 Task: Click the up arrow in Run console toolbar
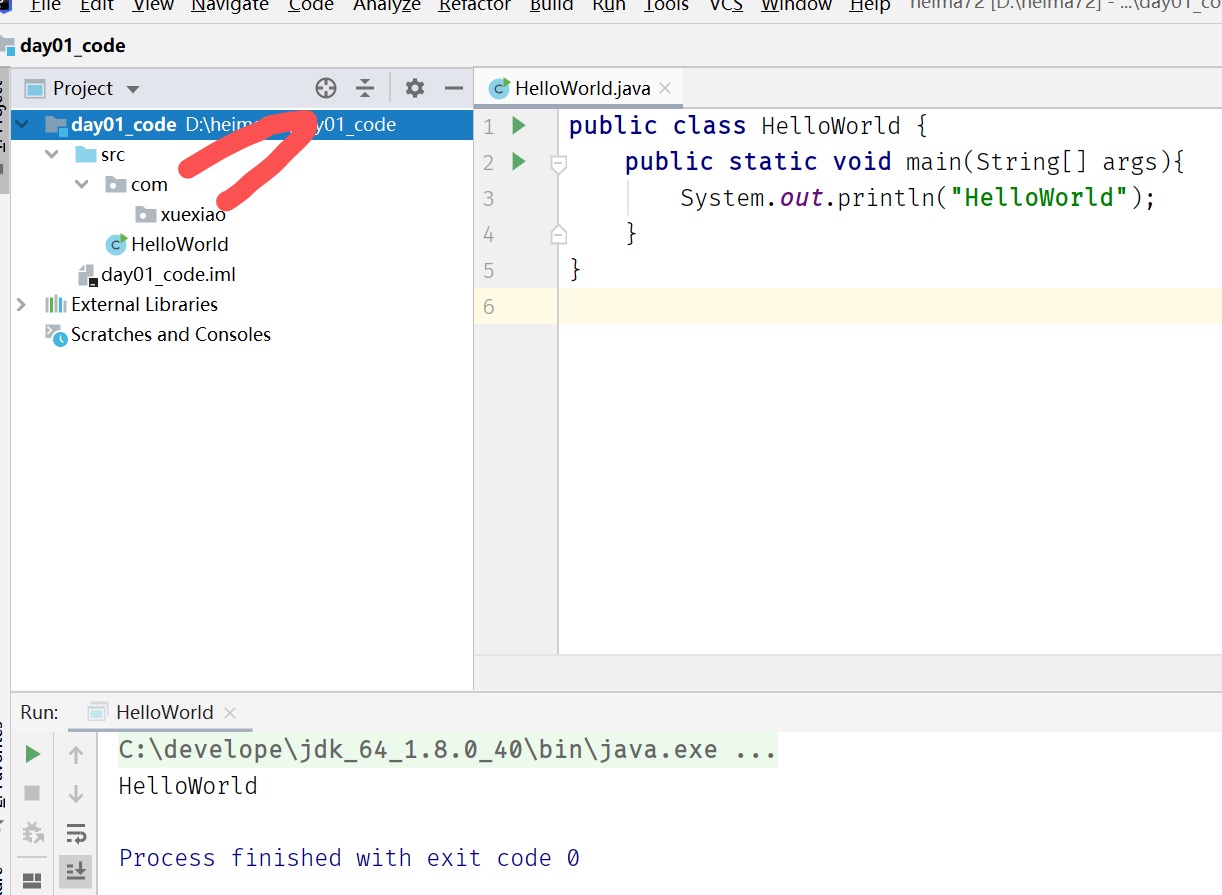76,755
